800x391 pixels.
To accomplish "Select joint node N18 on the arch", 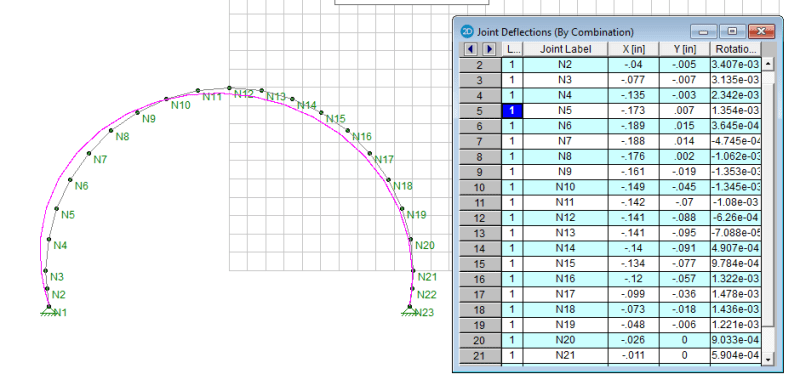I will click(388, 180).
